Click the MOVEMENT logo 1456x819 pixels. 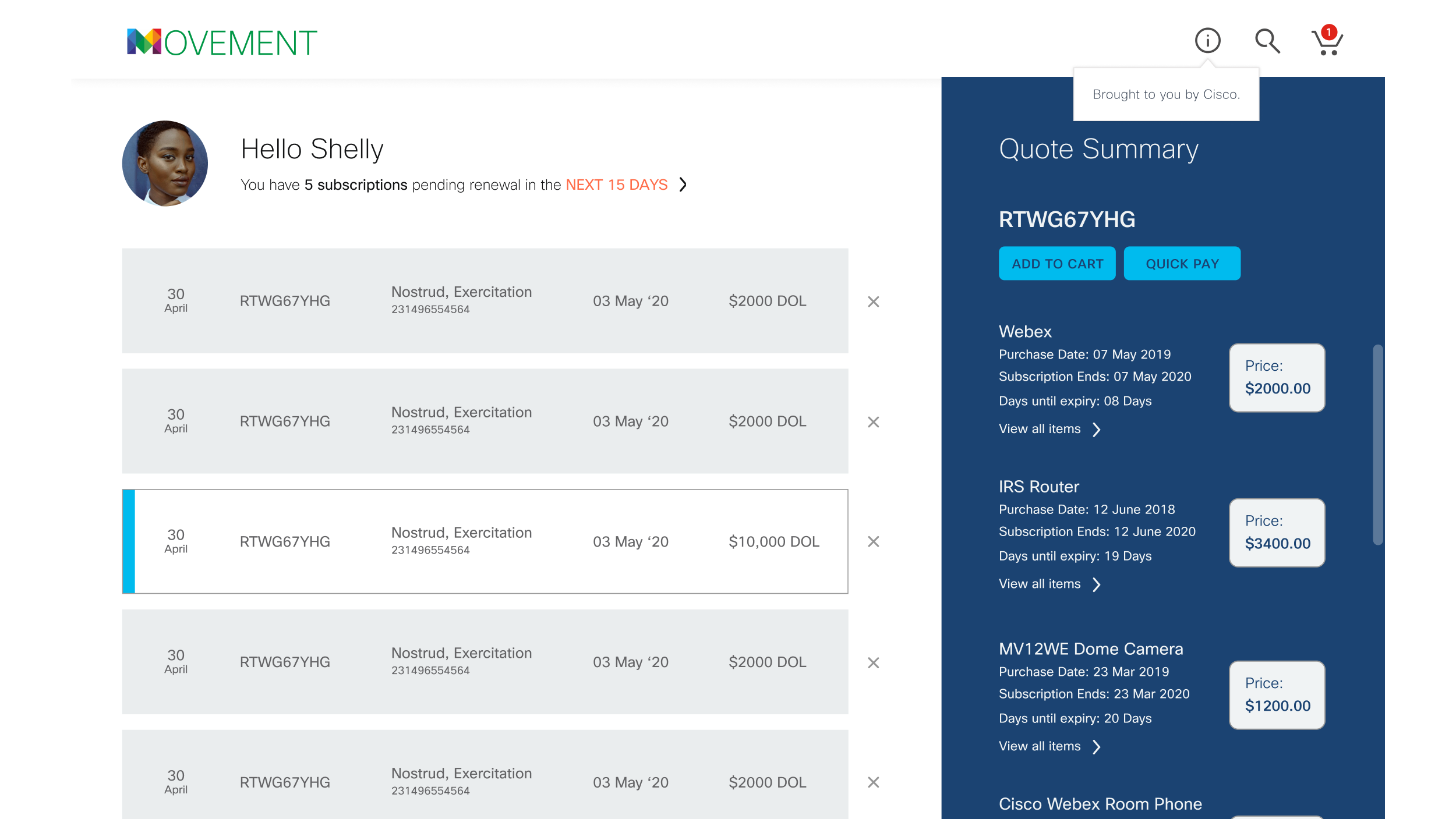(222, 42)
